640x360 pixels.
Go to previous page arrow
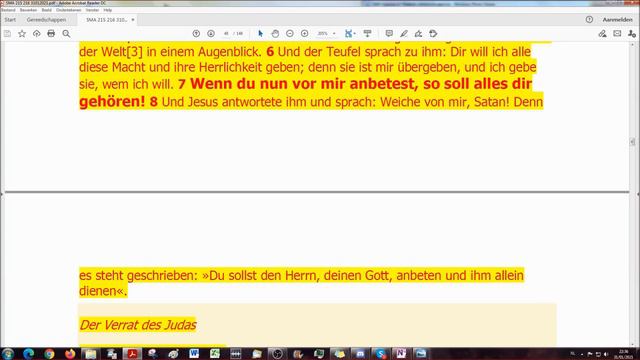(x=196, y=34)
